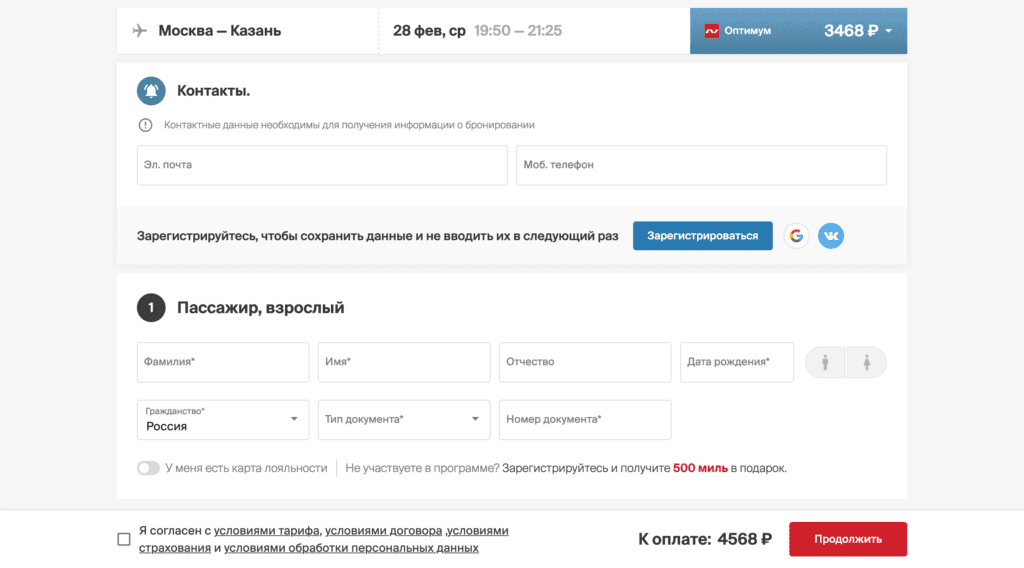Image resolution: width=1024 pixels, height=568 pixels.
Task: Click the К оплате: 4568 ₽ total
Action: coord(705,539)
